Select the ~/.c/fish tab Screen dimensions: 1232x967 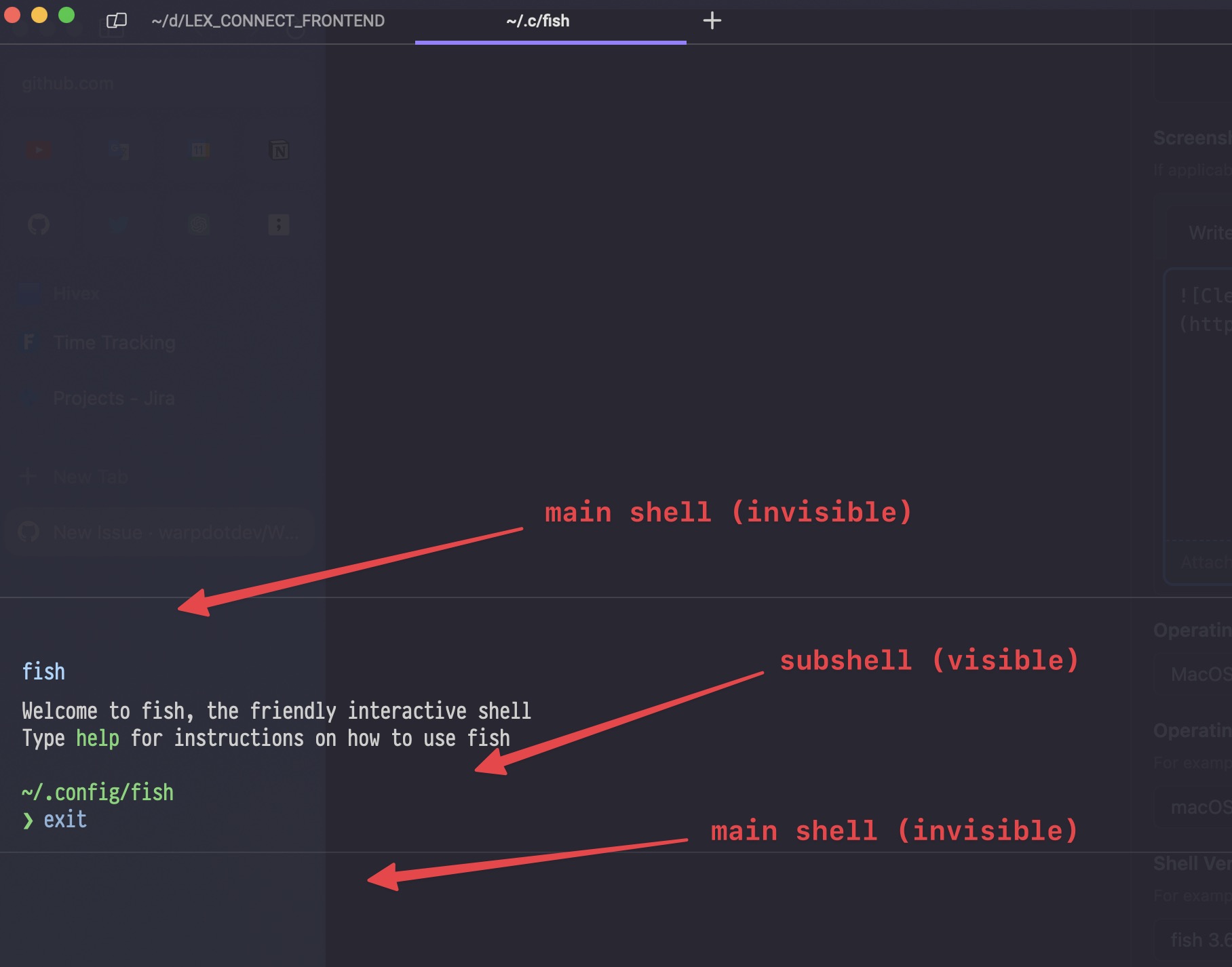[537, 21]
